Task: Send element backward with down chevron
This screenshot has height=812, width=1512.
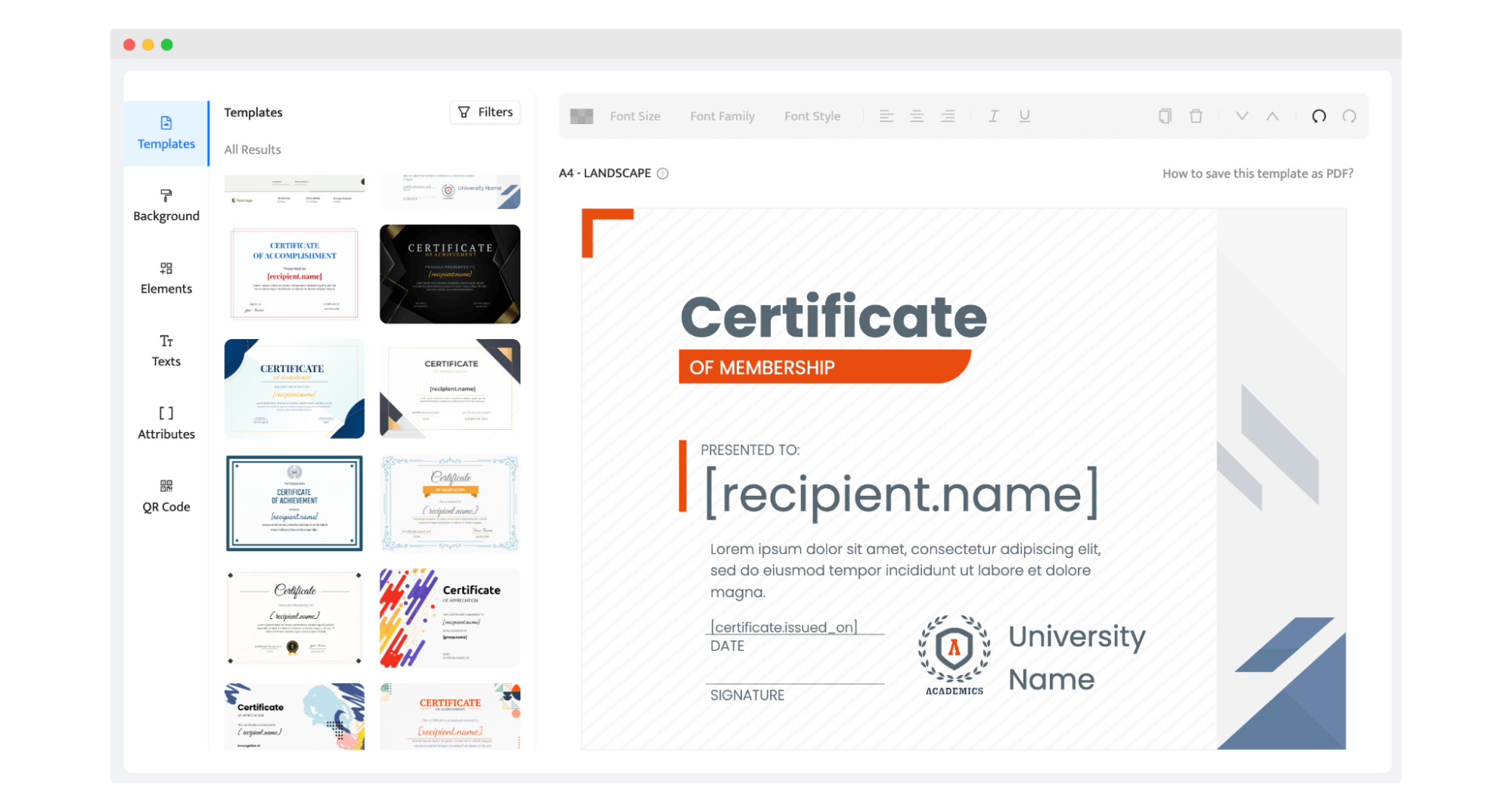Action: [1241, 116]
